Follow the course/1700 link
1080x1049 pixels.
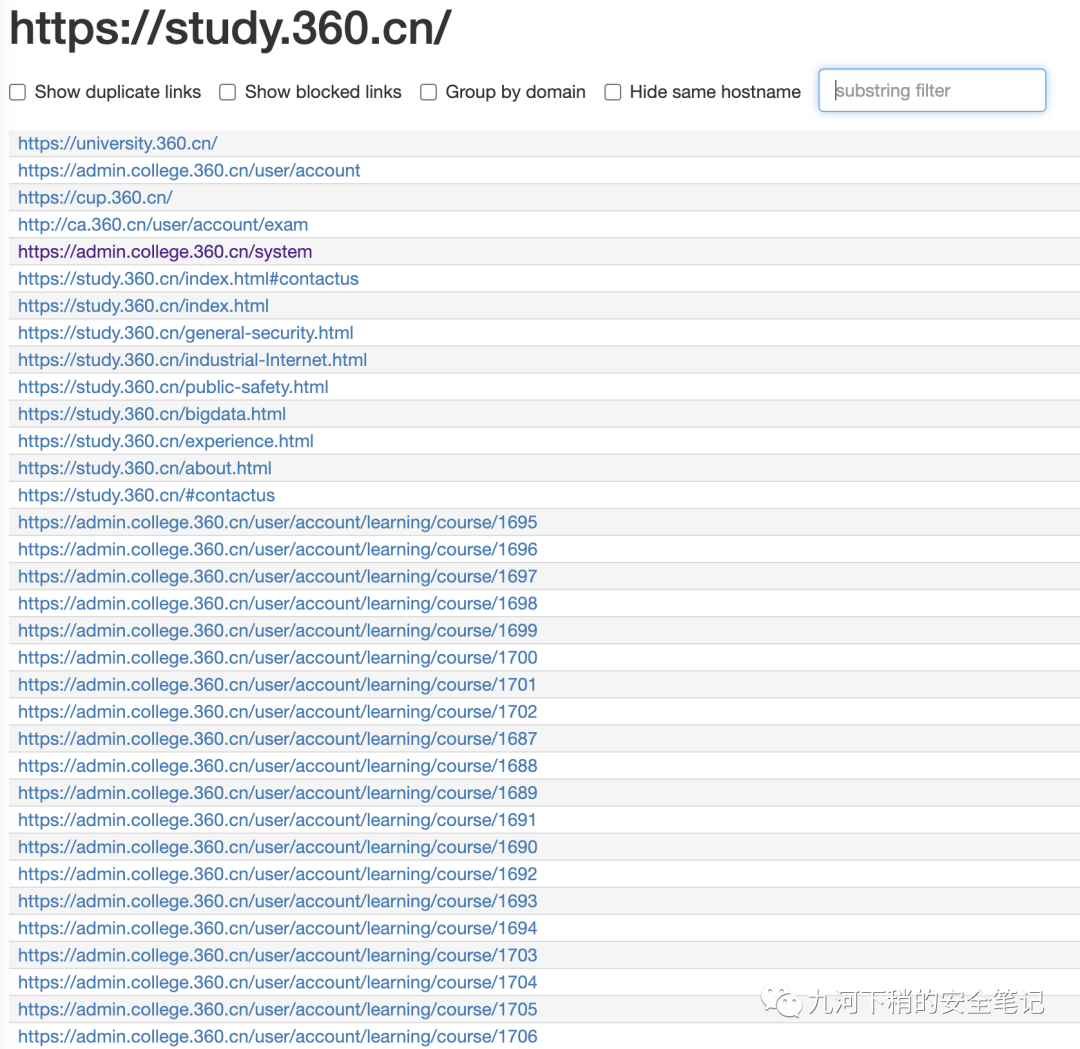[x=278, y=658]
